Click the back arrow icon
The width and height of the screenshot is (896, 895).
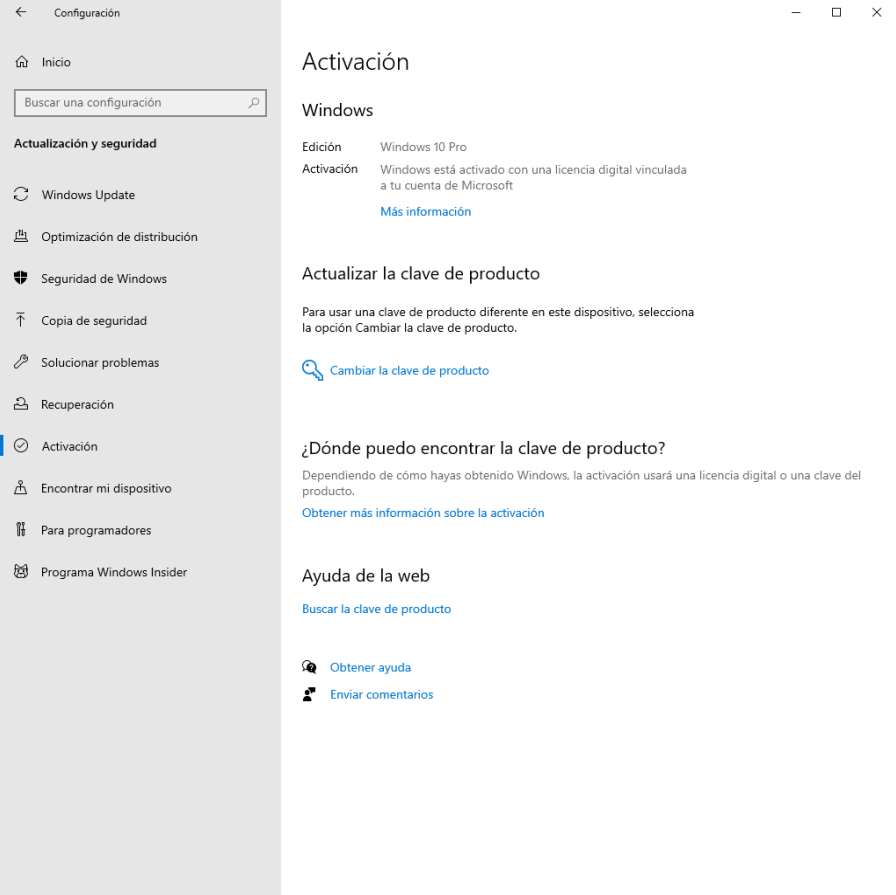pos(21,12)
